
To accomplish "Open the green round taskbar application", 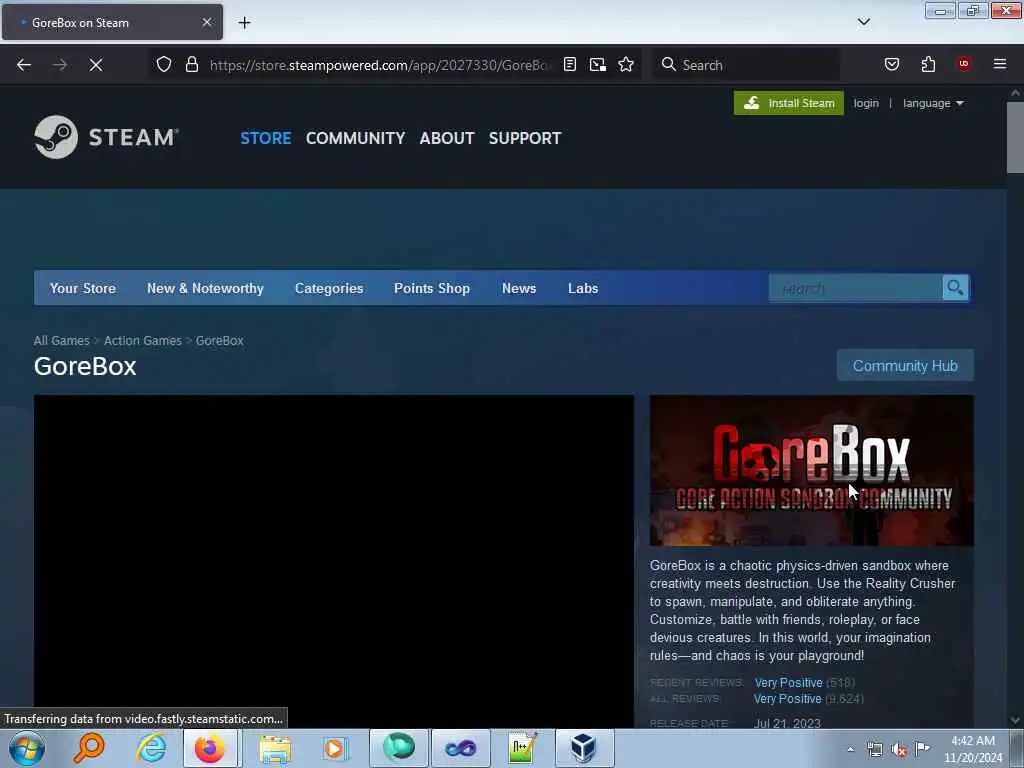I will pyautogui.click(x=399, y=748).
